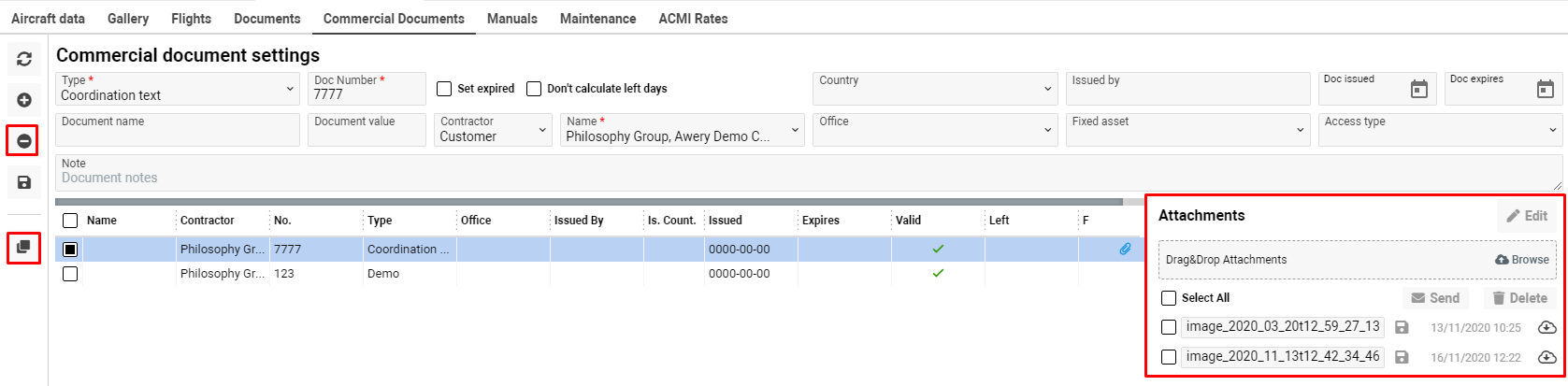Click Browse to upload attachments
The image size is (1568, 386).
[1522, 260]
